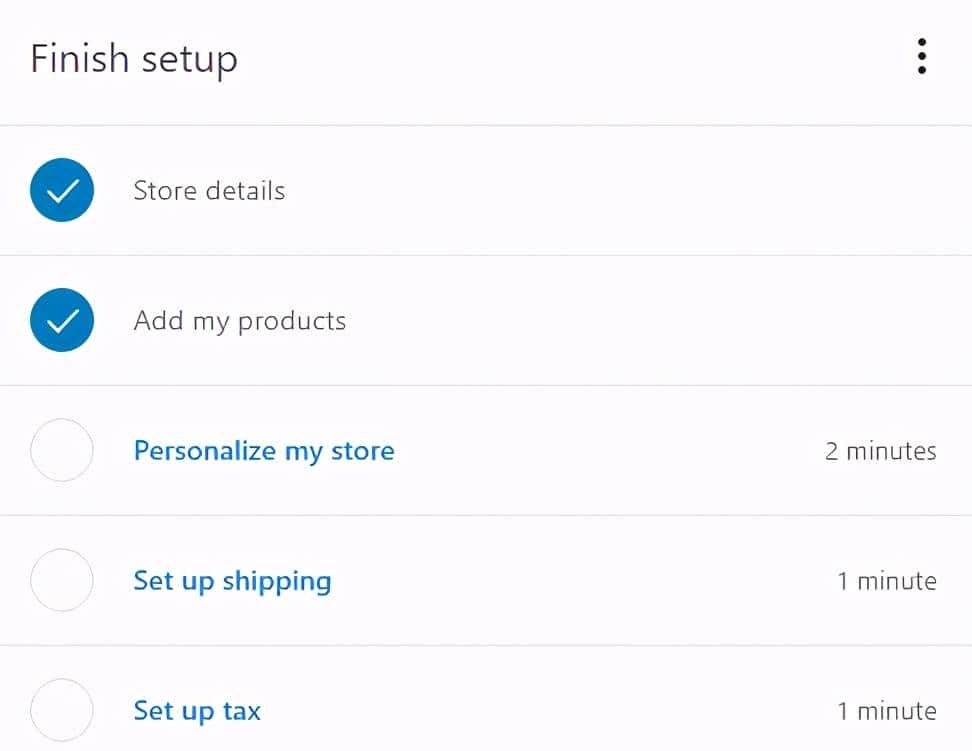Click the blue checkmark beside Store details

click(x=62, y=190)
